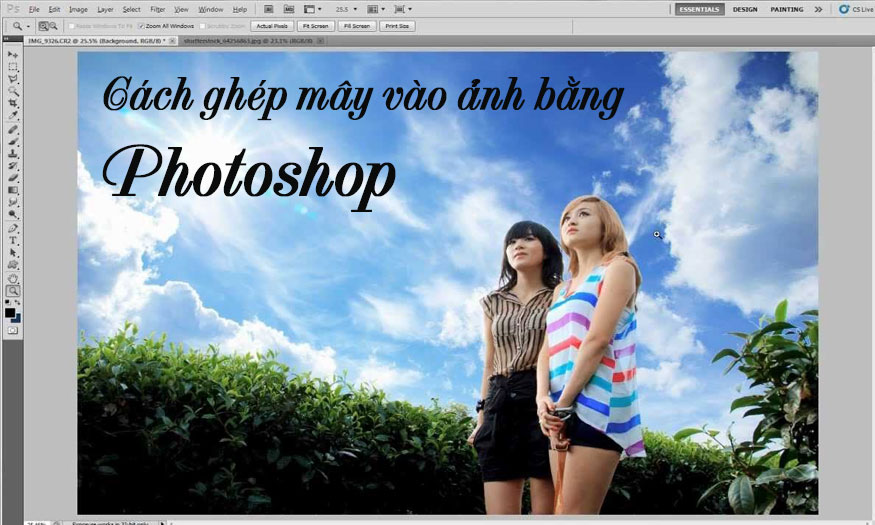The width and height of the screenshot is (875, 525).
Task: Click Zoom In mode button
Action: click(43, 26)
